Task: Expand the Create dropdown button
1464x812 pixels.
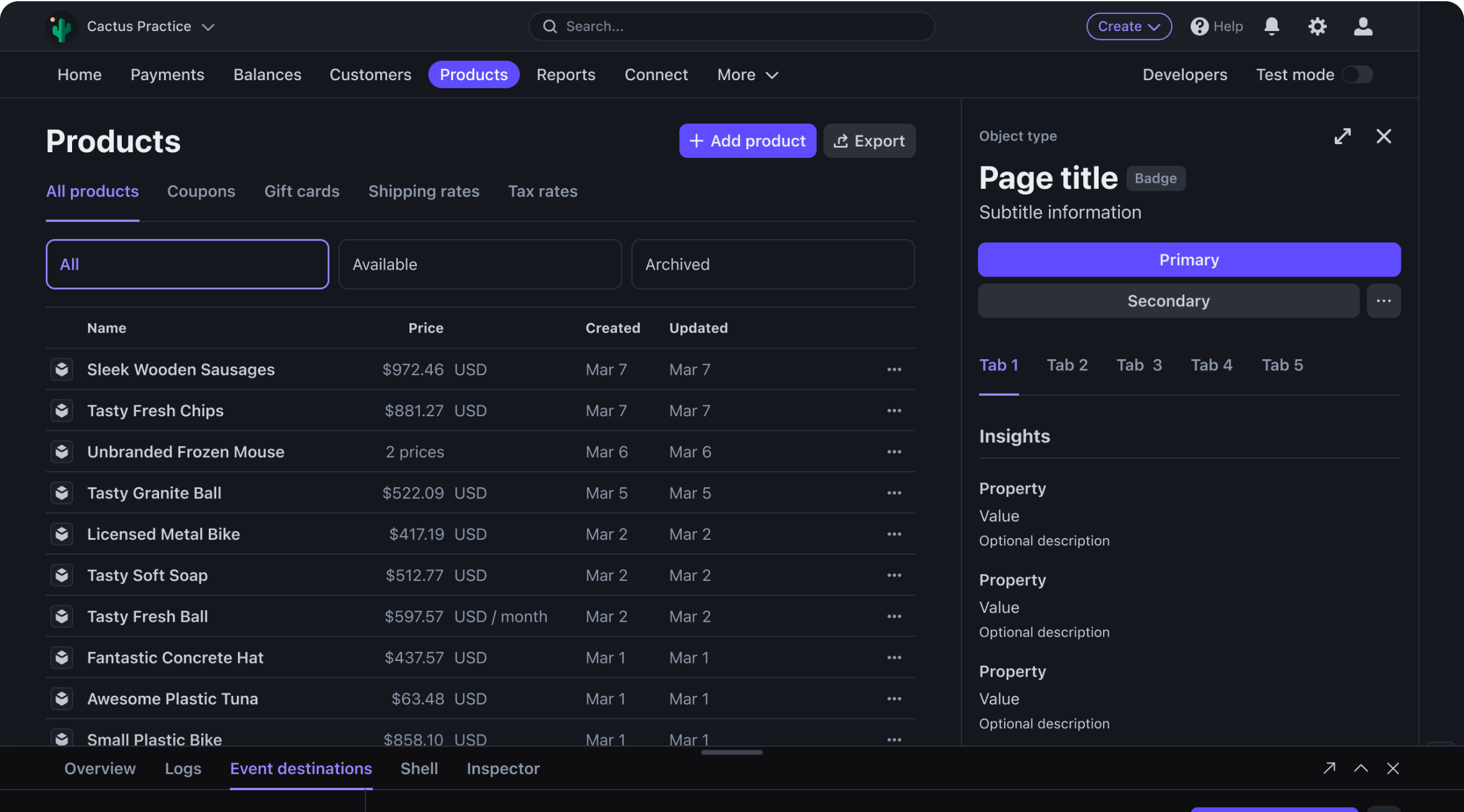Action: click(x=1128, y=26)
